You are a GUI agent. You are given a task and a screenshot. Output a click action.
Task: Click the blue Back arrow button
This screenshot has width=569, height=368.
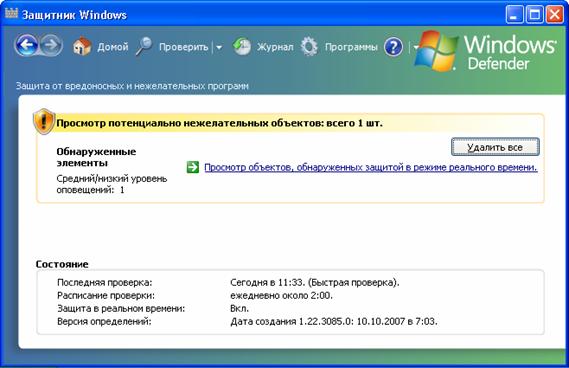pos(26,46)
